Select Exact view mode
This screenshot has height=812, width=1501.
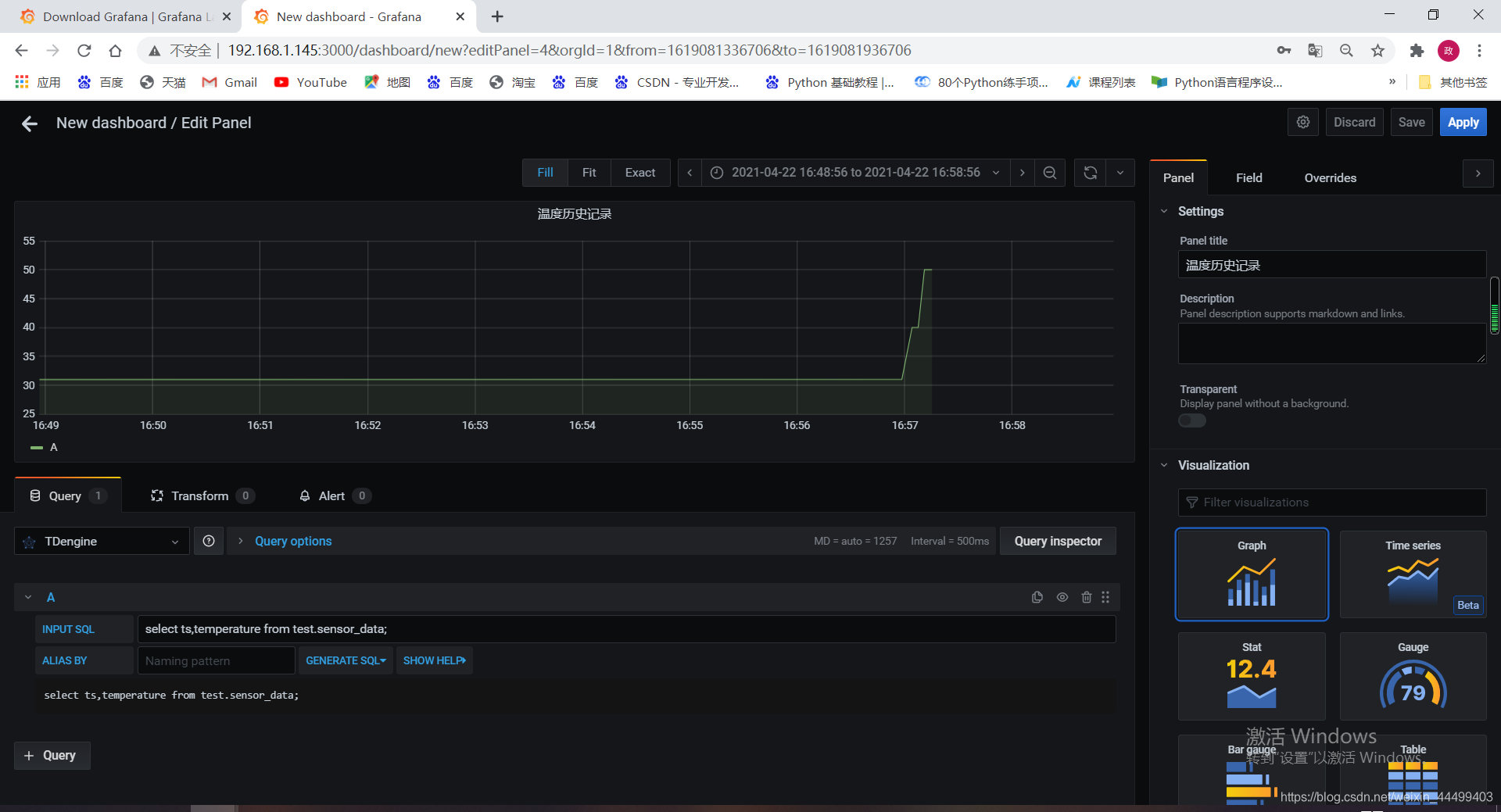pyautogui.click(x=640, y=173)
